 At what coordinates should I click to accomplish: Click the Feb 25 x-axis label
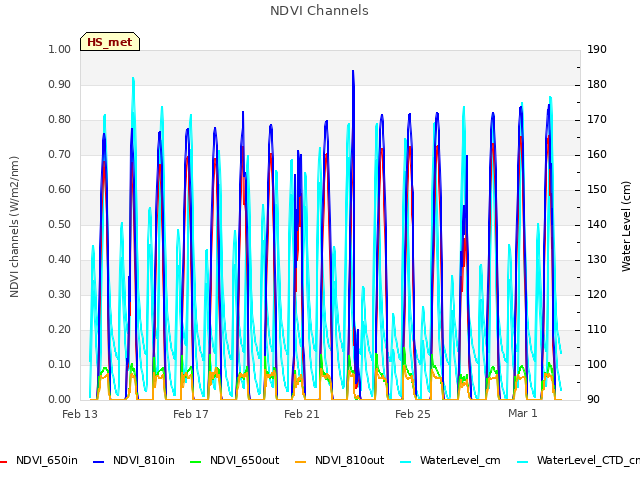tap(413, 414)
